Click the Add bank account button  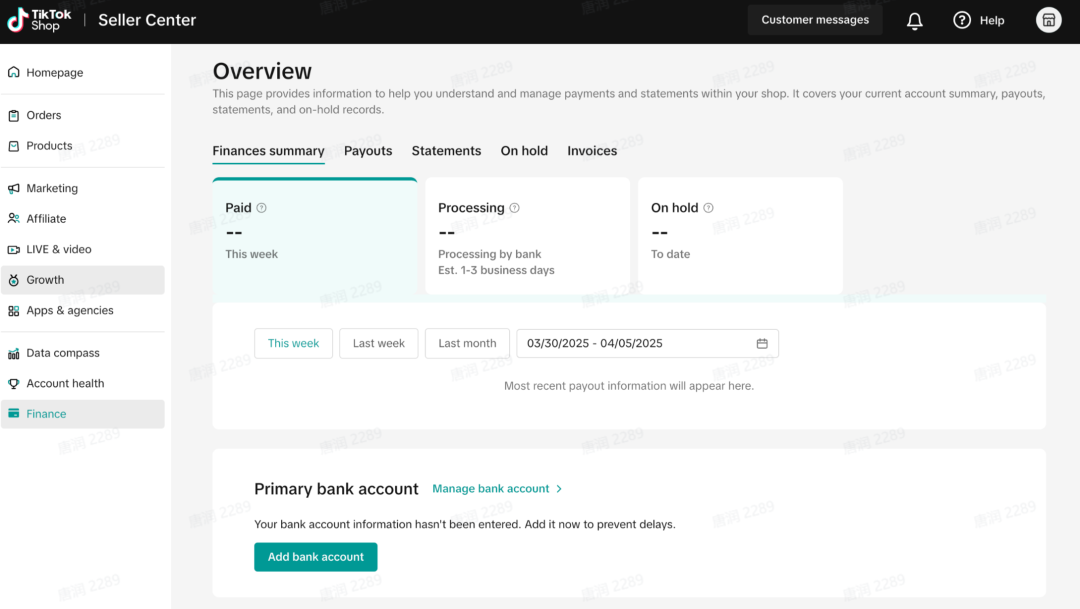tap(316, 557)
